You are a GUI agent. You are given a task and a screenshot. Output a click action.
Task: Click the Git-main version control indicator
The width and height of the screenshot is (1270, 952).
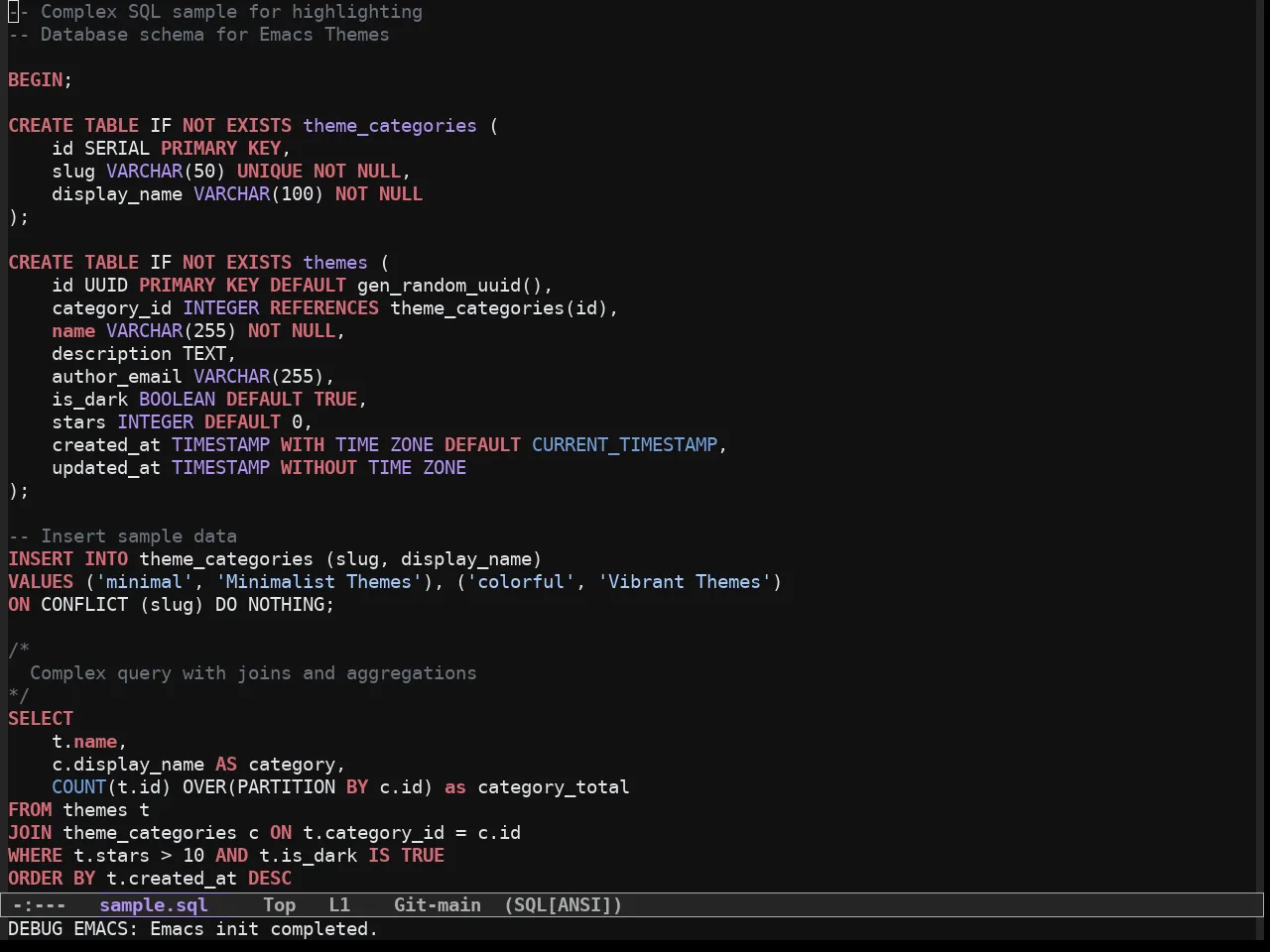coord(438,905)
